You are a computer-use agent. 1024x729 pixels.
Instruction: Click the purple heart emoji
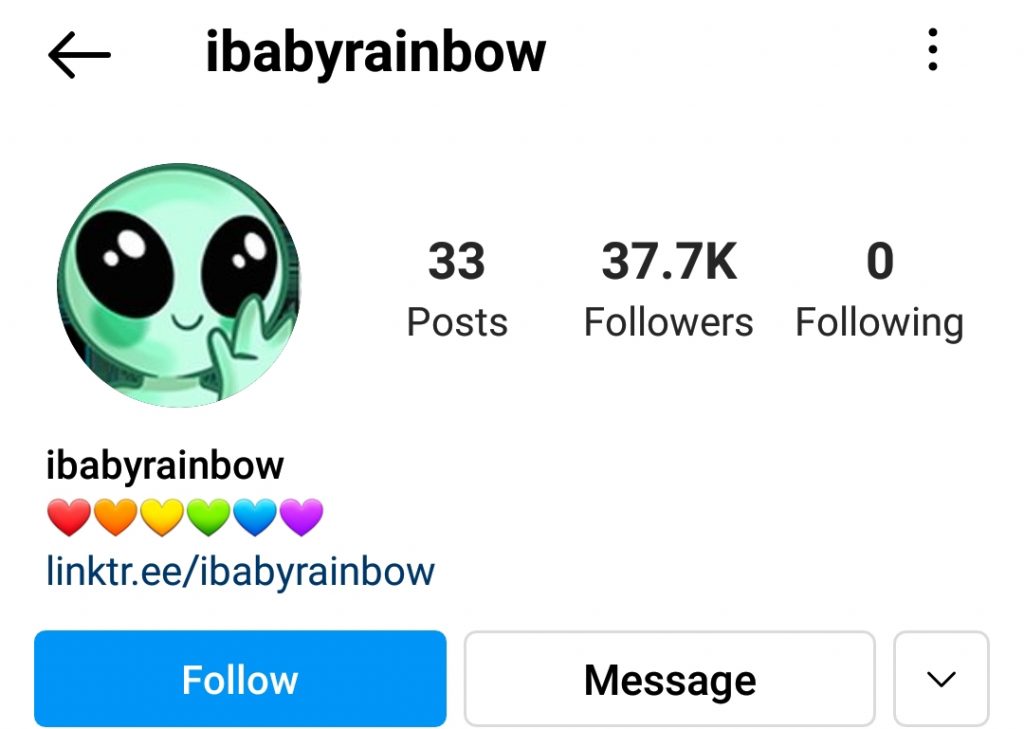[301, 517]
